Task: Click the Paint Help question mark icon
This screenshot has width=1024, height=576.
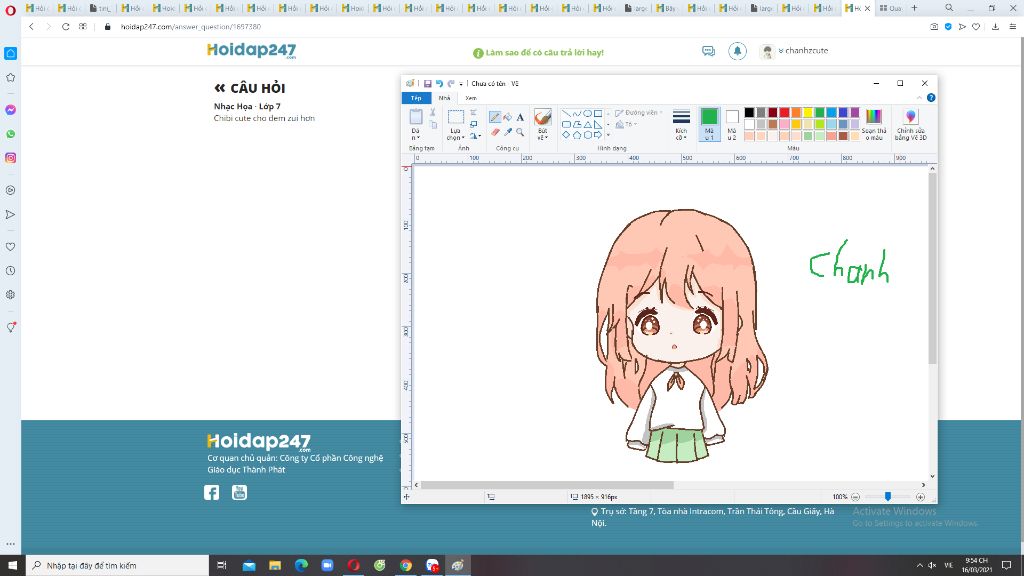Action: [x=931, y=98]
